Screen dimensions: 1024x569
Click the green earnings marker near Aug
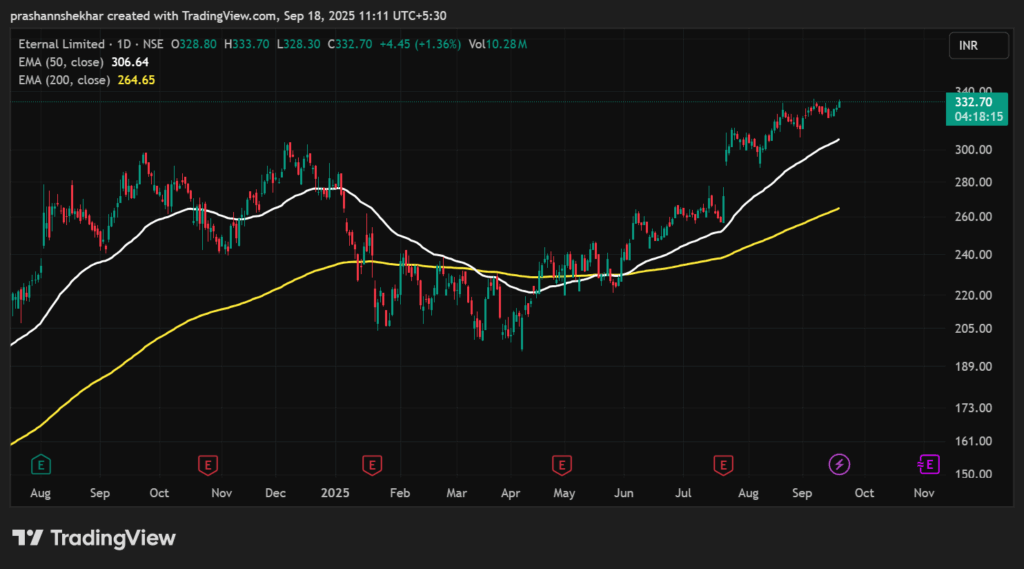(x=41, y=464)
